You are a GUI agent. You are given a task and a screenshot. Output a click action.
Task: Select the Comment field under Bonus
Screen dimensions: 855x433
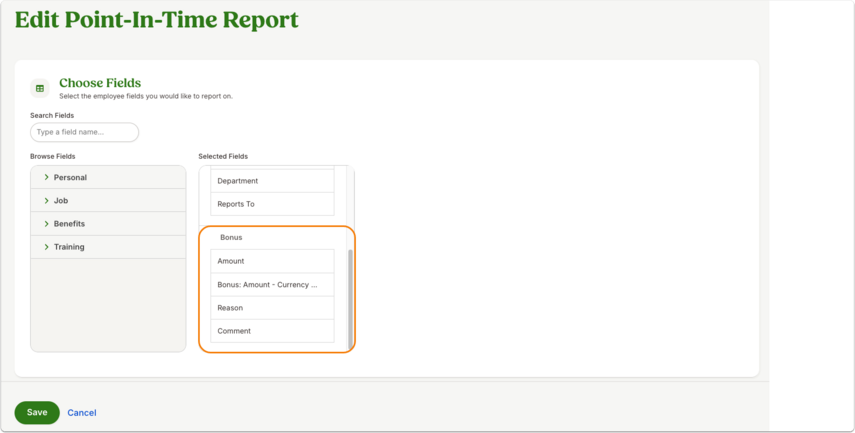tap(272, 331)
